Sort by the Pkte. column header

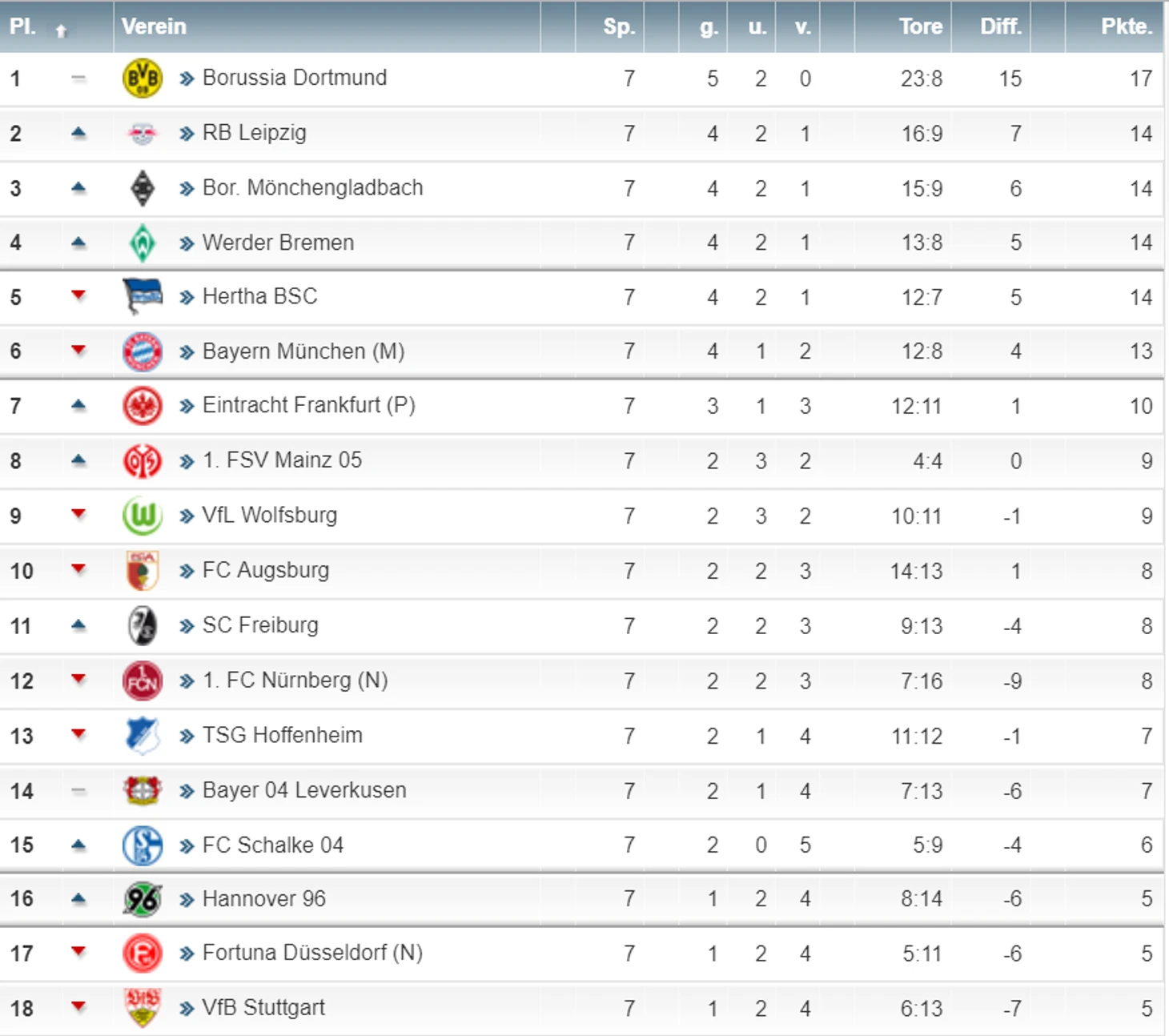tap(1127, 26)
